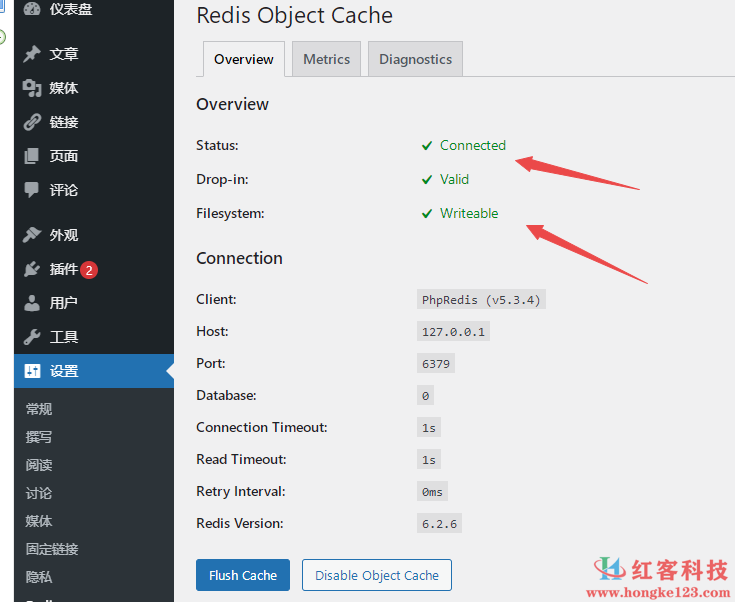Open the 固定链接 settings submenu link

[52, 549]
